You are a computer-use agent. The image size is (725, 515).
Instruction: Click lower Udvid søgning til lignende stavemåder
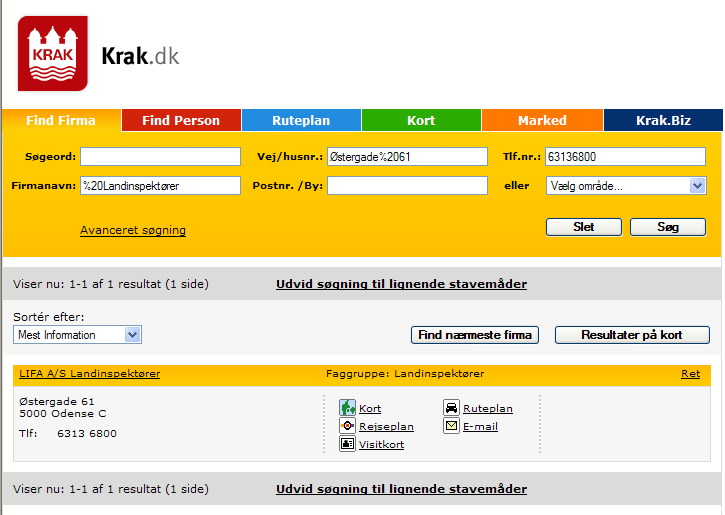pyautogui.click(x=401, y=489)
